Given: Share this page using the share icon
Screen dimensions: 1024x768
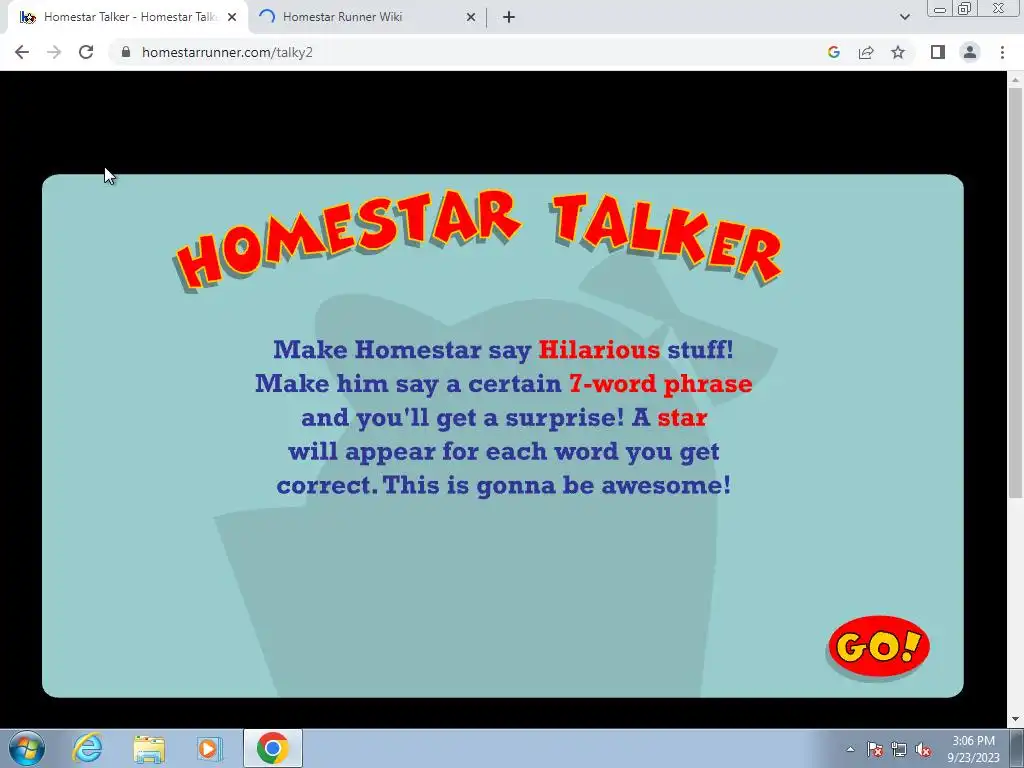Looking at the screenshot, I should [x=866, y=52].
